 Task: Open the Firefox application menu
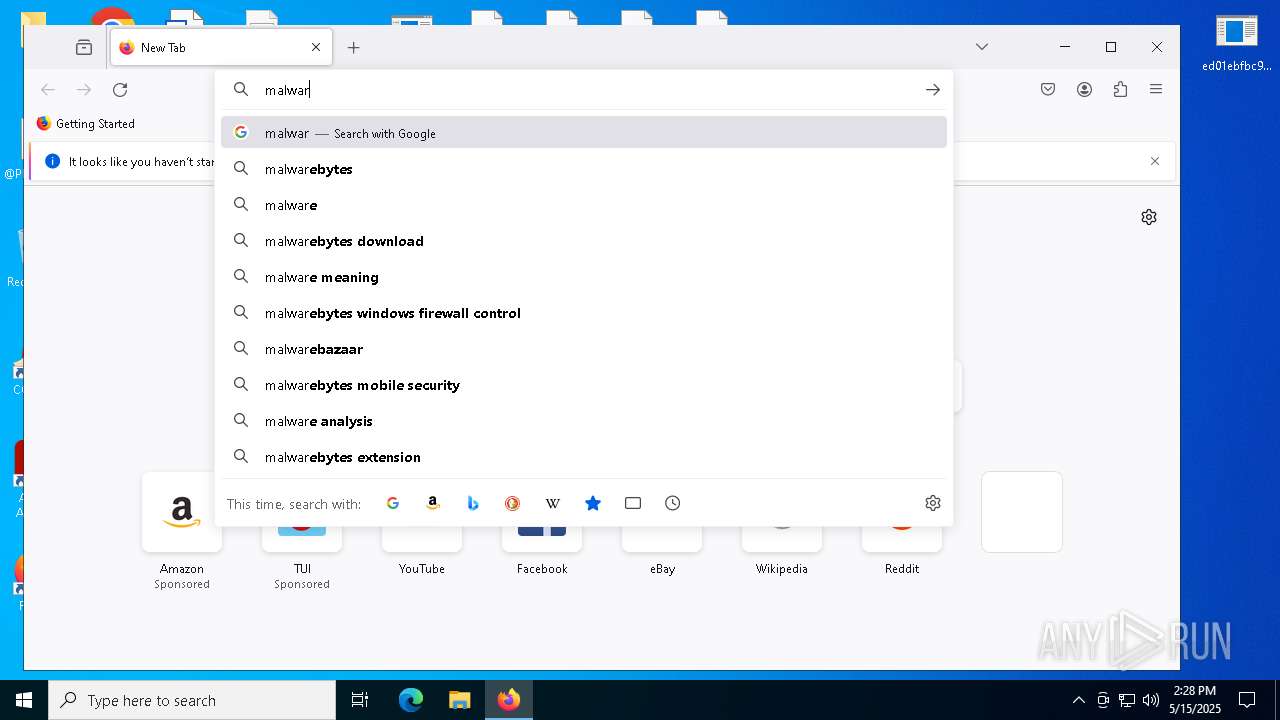tap(1156, 90)
